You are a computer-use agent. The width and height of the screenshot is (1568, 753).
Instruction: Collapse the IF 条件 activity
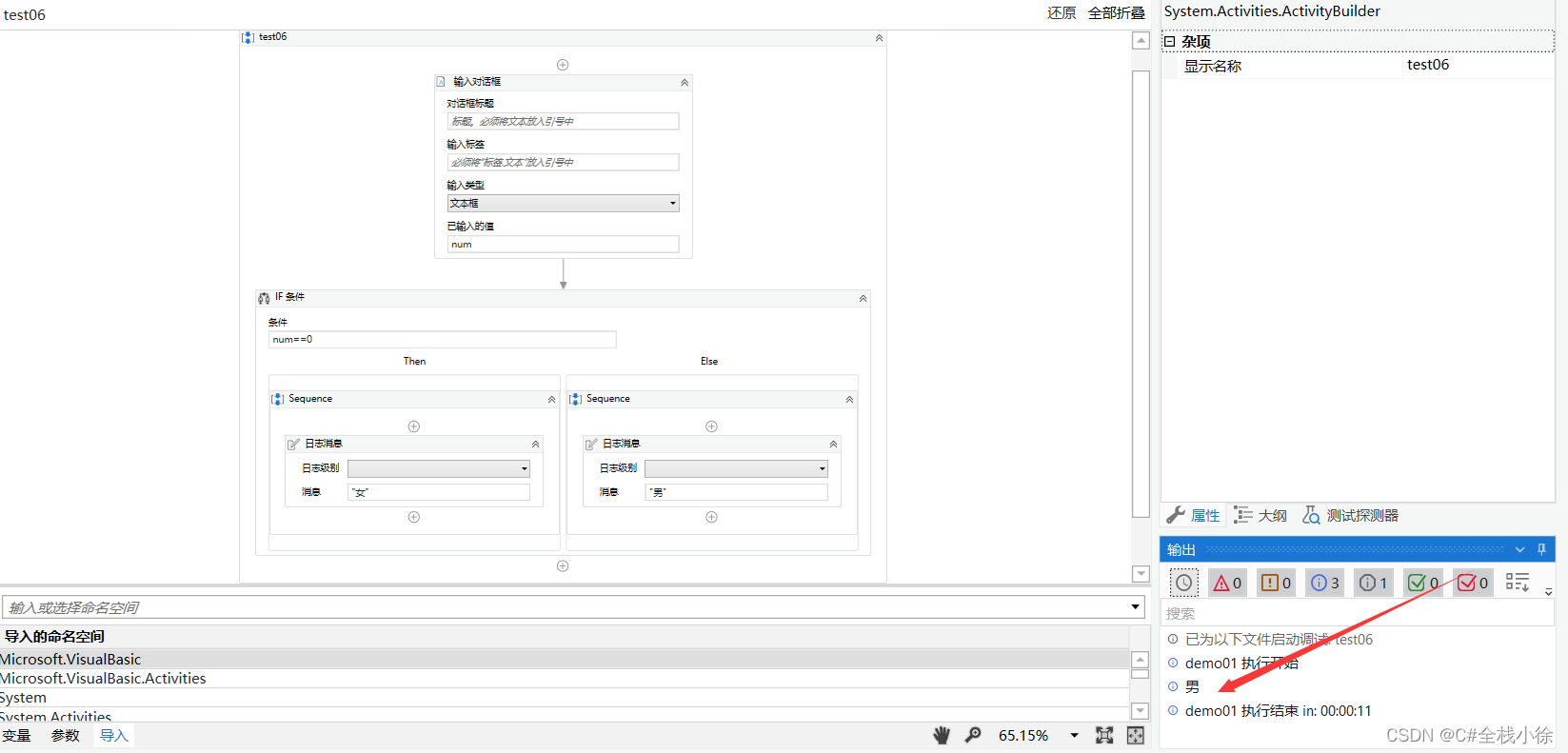coord(863,299)
